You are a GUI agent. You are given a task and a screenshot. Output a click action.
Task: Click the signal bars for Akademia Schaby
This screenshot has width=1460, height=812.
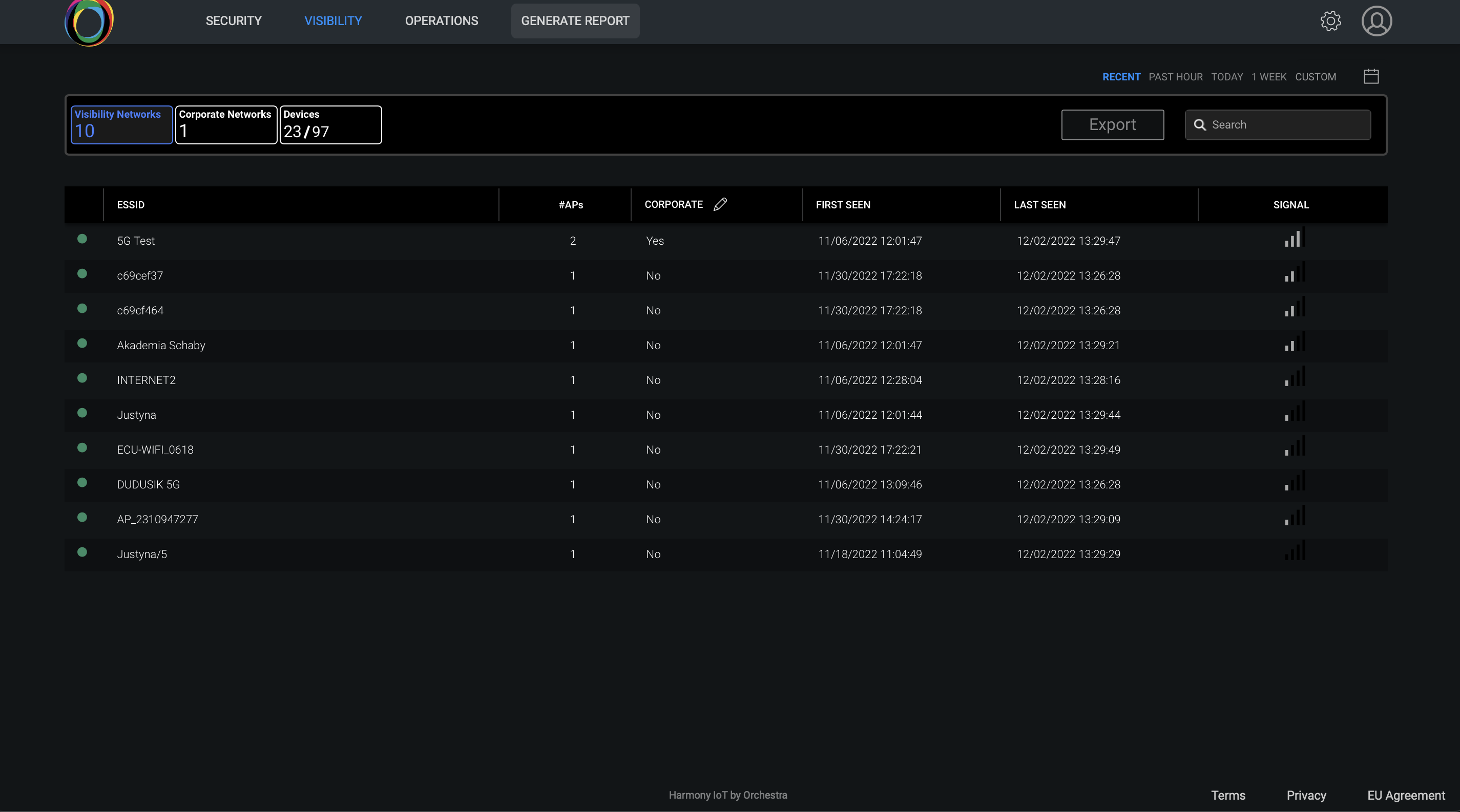(1295, 342)
